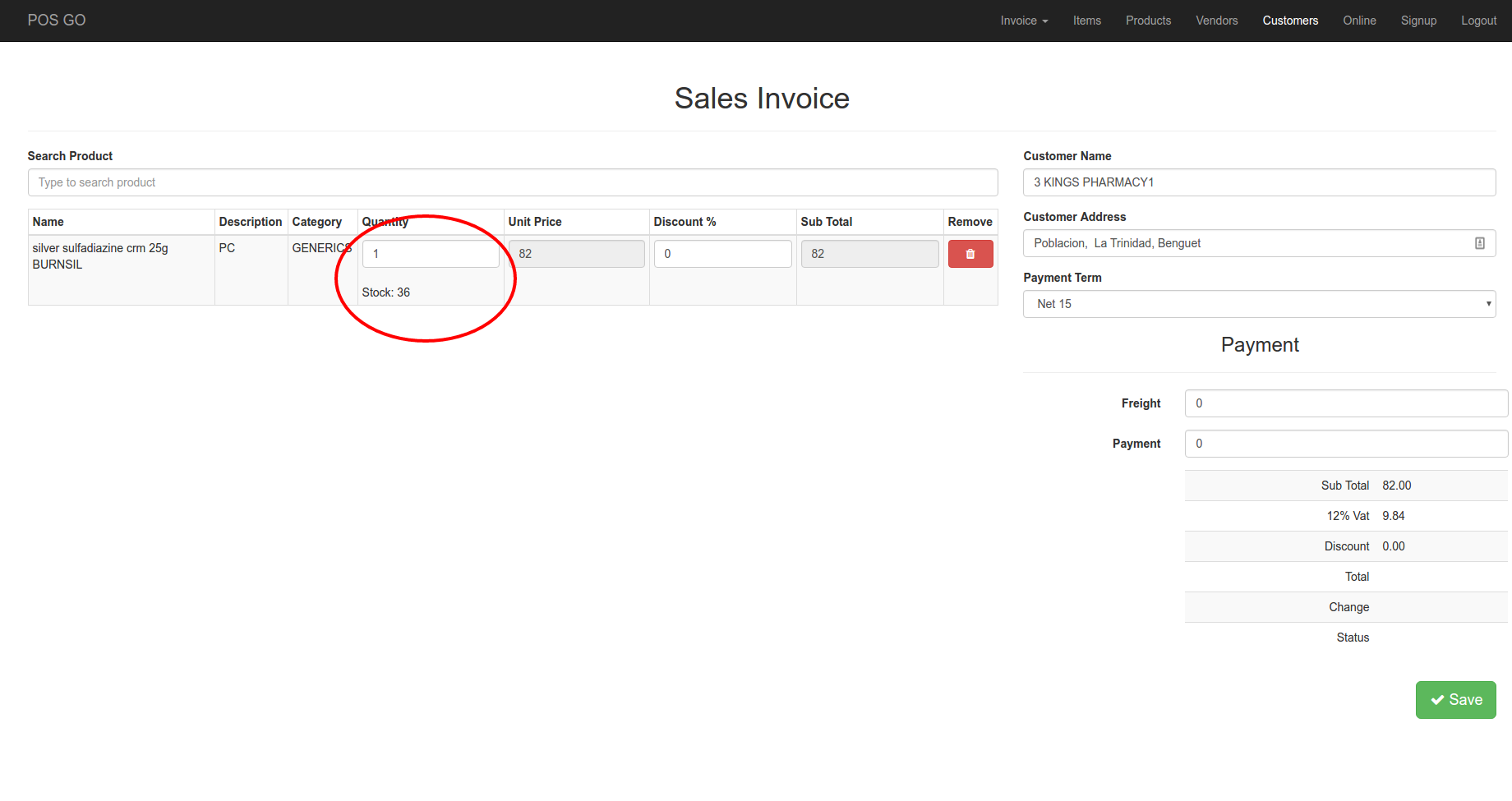The image size is (1512, 801).
Task: Click the 'Stock: 36' text
Action: click(x=386, y=292)
